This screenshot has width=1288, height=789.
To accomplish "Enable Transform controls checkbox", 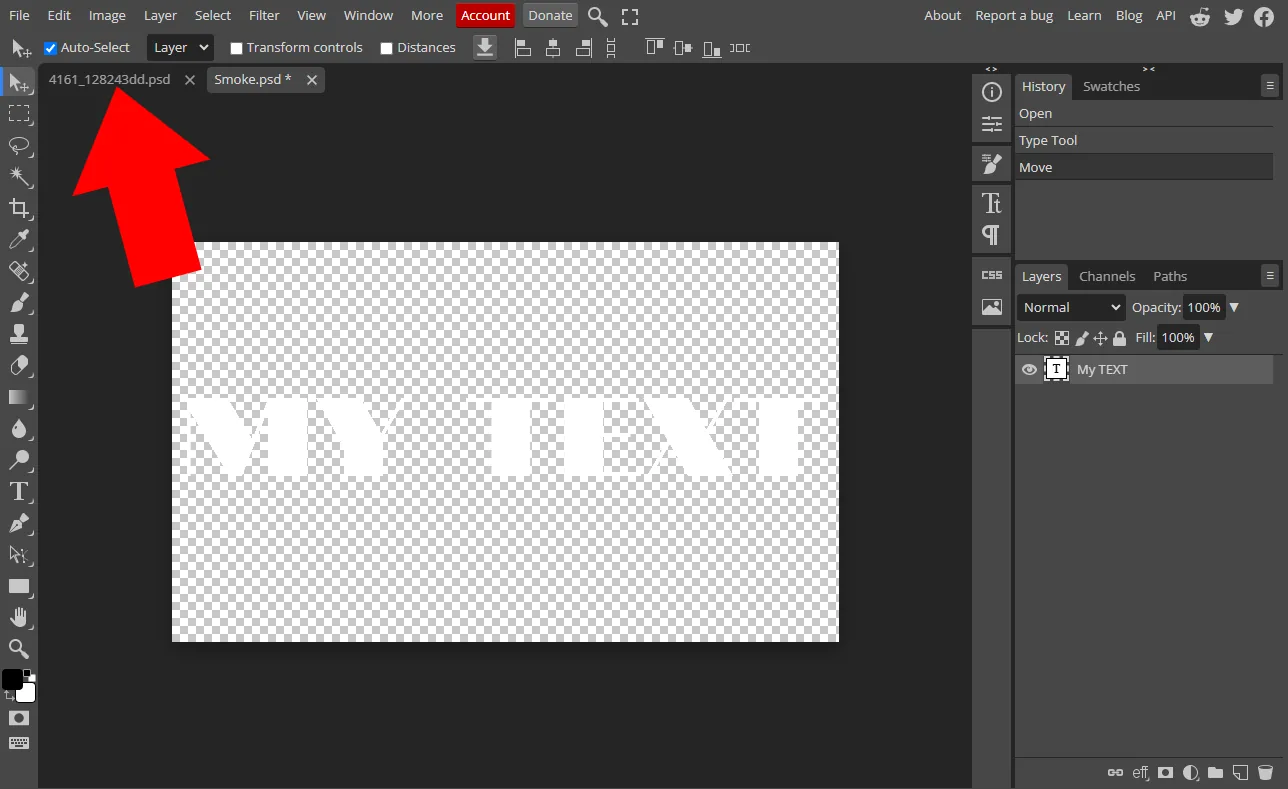I will 236,48.
